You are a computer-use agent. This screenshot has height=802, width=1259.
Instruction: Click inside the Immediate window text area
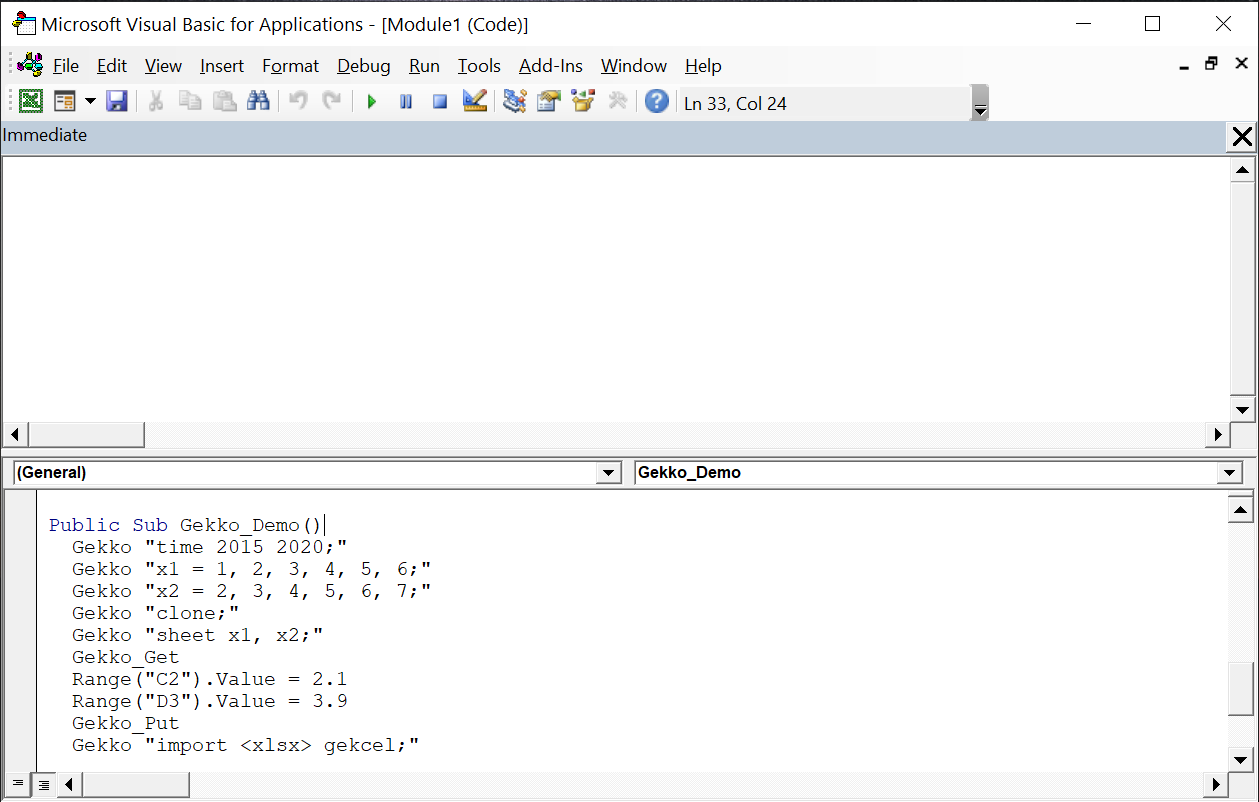tap(615, 290)
